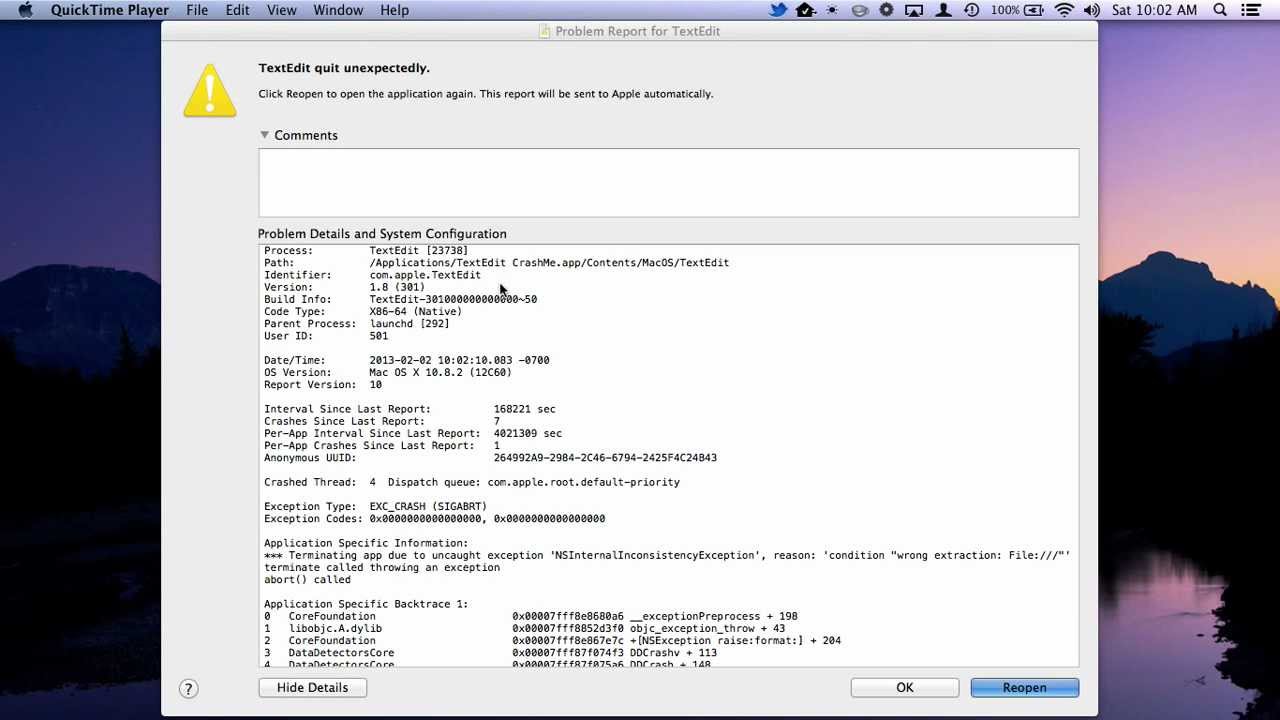Click the '__exceptionPreprocess + 198' backtrace entry
The image size is (1280, 720).
pyautogui.click(x=714, y=617)
